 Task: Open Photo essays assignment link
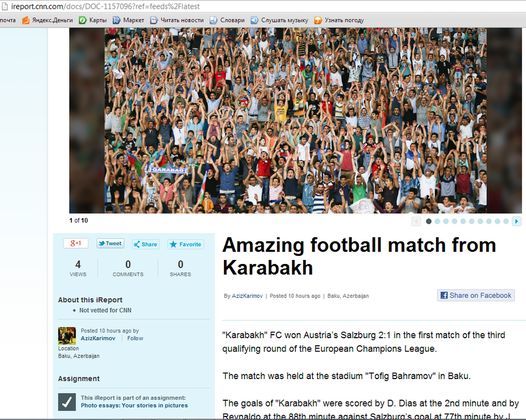(134, 405)
